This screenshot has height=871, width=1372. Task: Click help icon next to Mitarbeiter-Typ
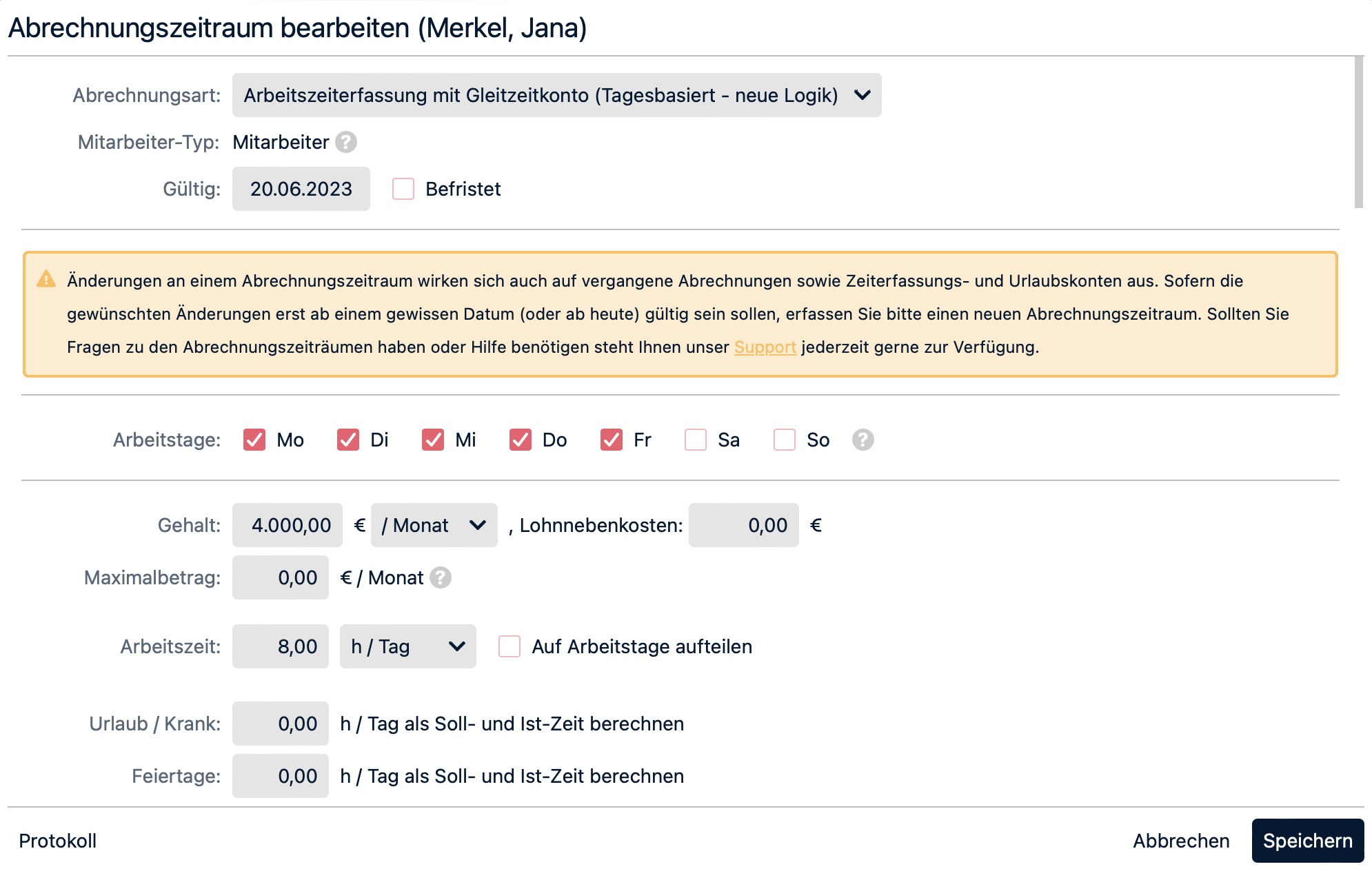click(x=346, y=142)
